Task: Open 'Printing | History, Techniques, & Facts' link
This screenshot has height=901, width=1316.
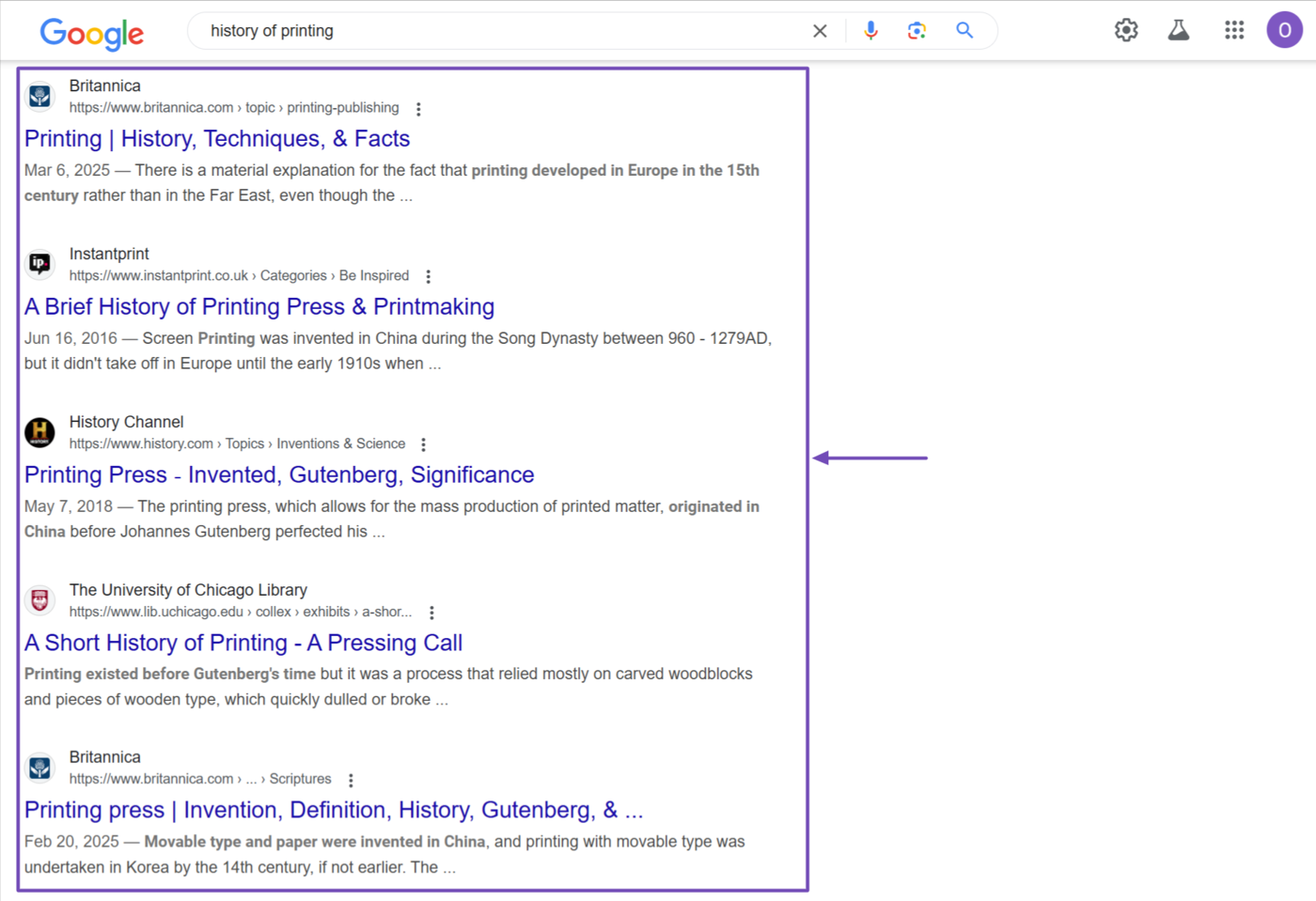Action: [x=217, y=139]
